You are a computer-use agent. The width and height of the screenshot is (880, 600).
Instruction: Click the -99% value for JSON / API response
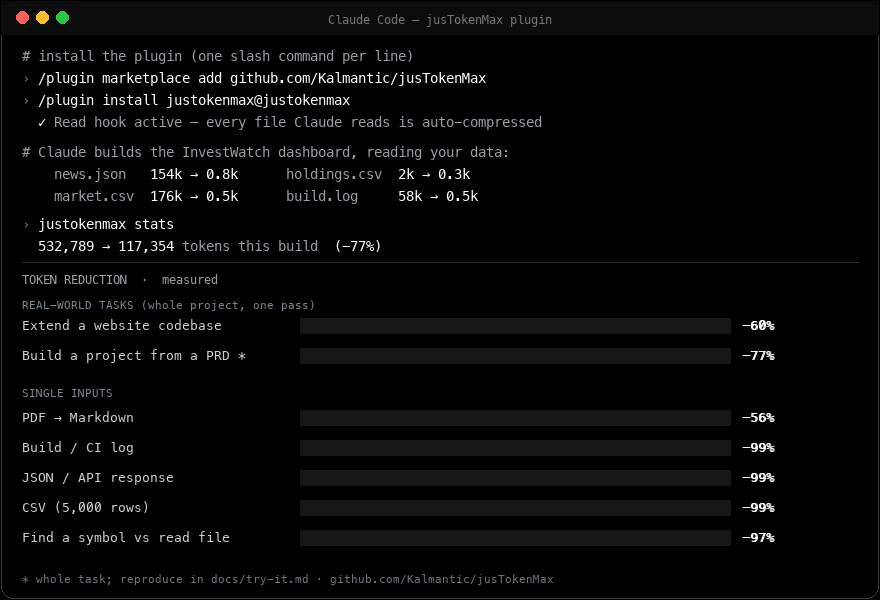pos(758,478)
